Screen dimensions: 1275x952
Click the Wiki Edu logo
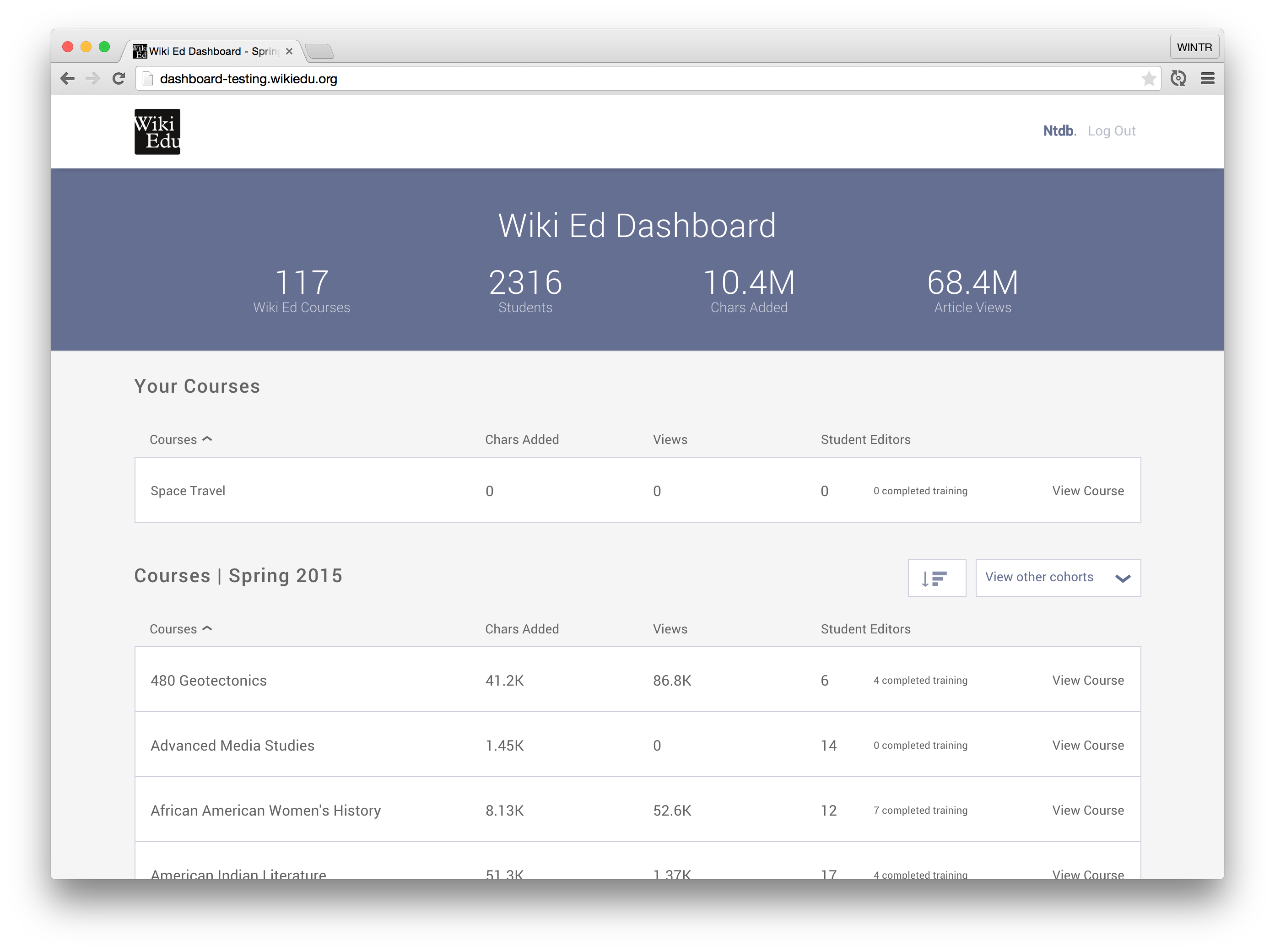point(157,132)
